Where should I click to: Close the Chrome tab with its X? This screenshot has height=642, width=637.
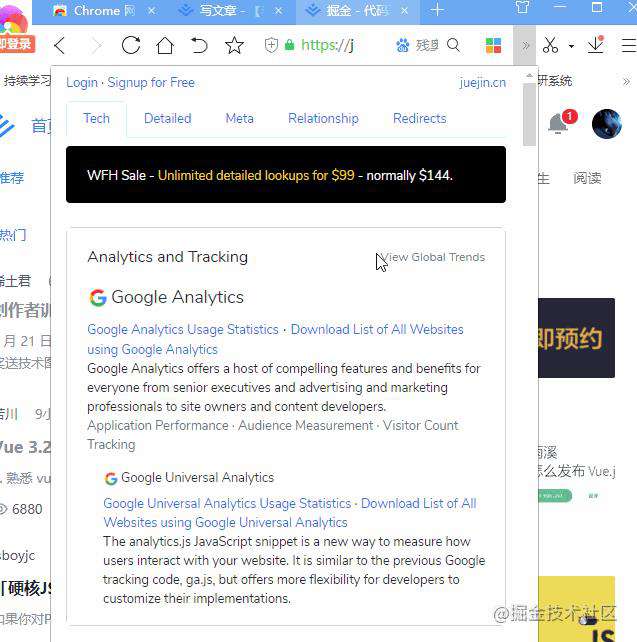coord(151,11)
